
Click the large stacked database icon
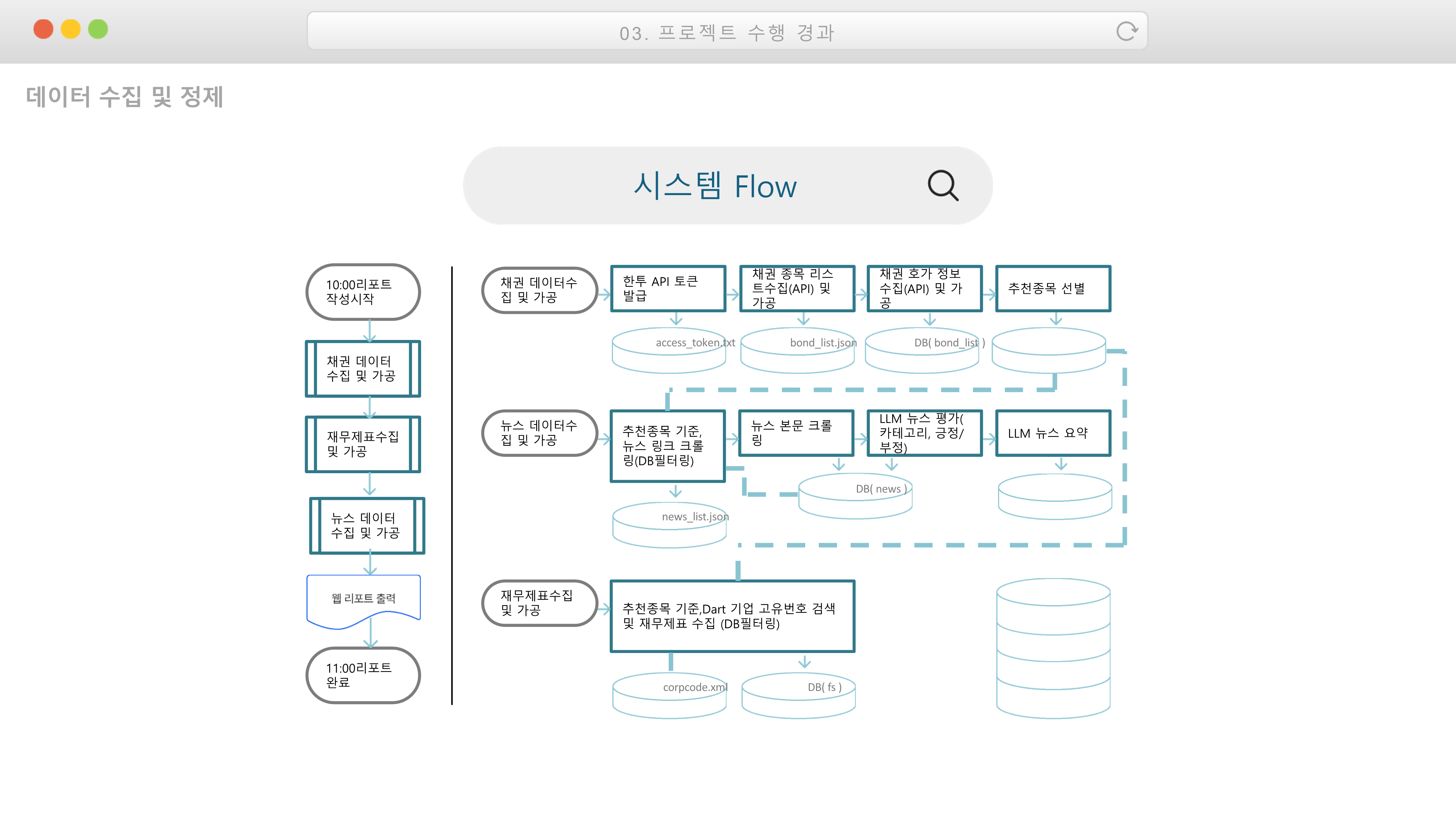1053,648
